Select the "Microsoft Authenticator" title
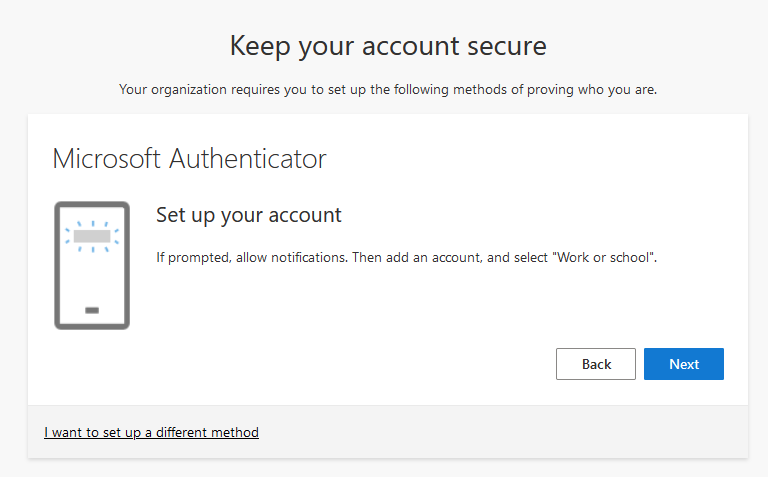The image size is (768, 477). (x=189, y=158)
